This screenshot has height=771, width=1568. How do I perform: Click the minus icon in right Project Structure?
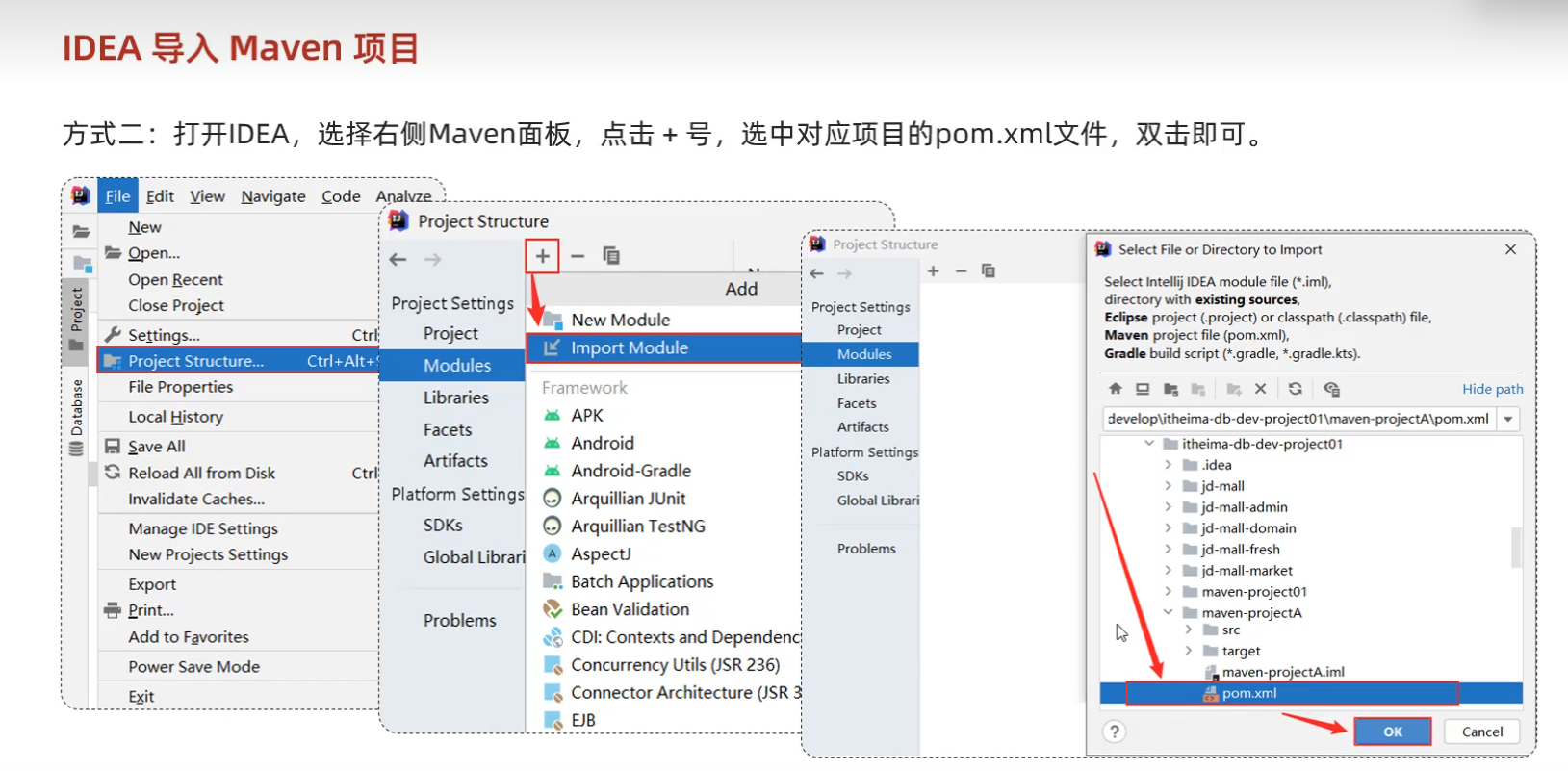click(961, 271)
